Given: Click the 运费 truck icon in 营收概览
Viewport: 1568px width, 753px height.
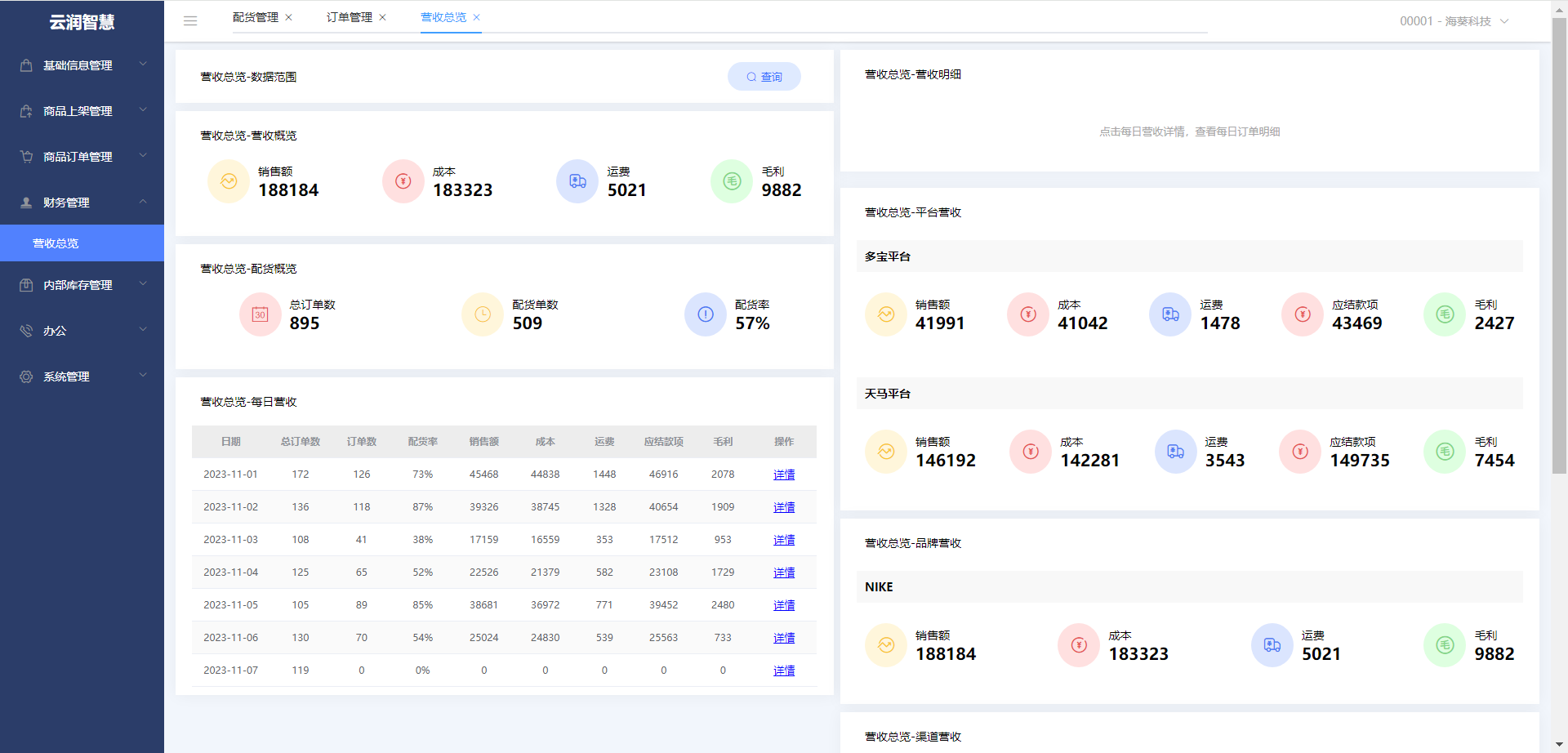Looking at the screenshot, I should (577, 181).
